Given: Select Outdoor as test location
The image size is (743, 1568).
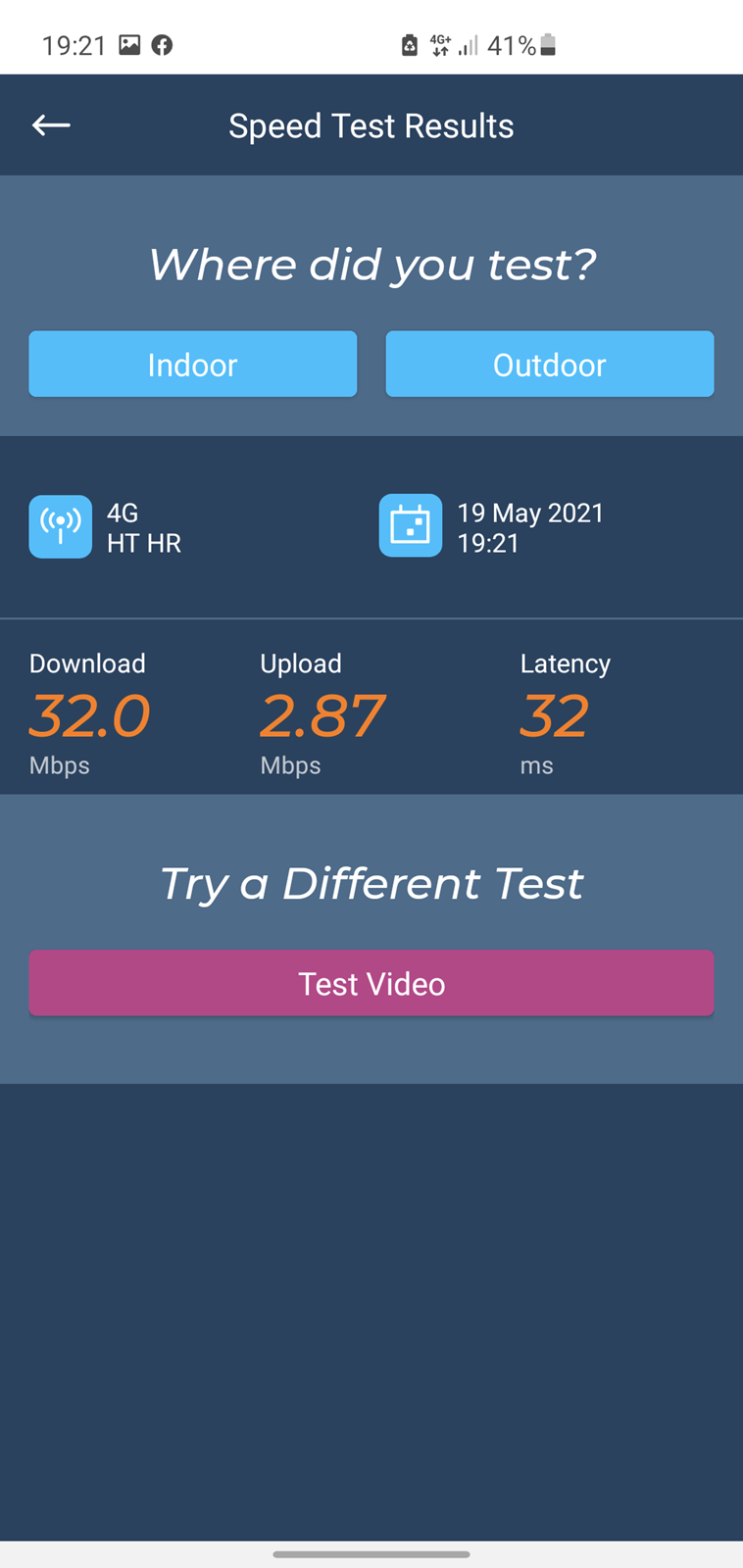Looking at the screenshot, I should (550, 364).
